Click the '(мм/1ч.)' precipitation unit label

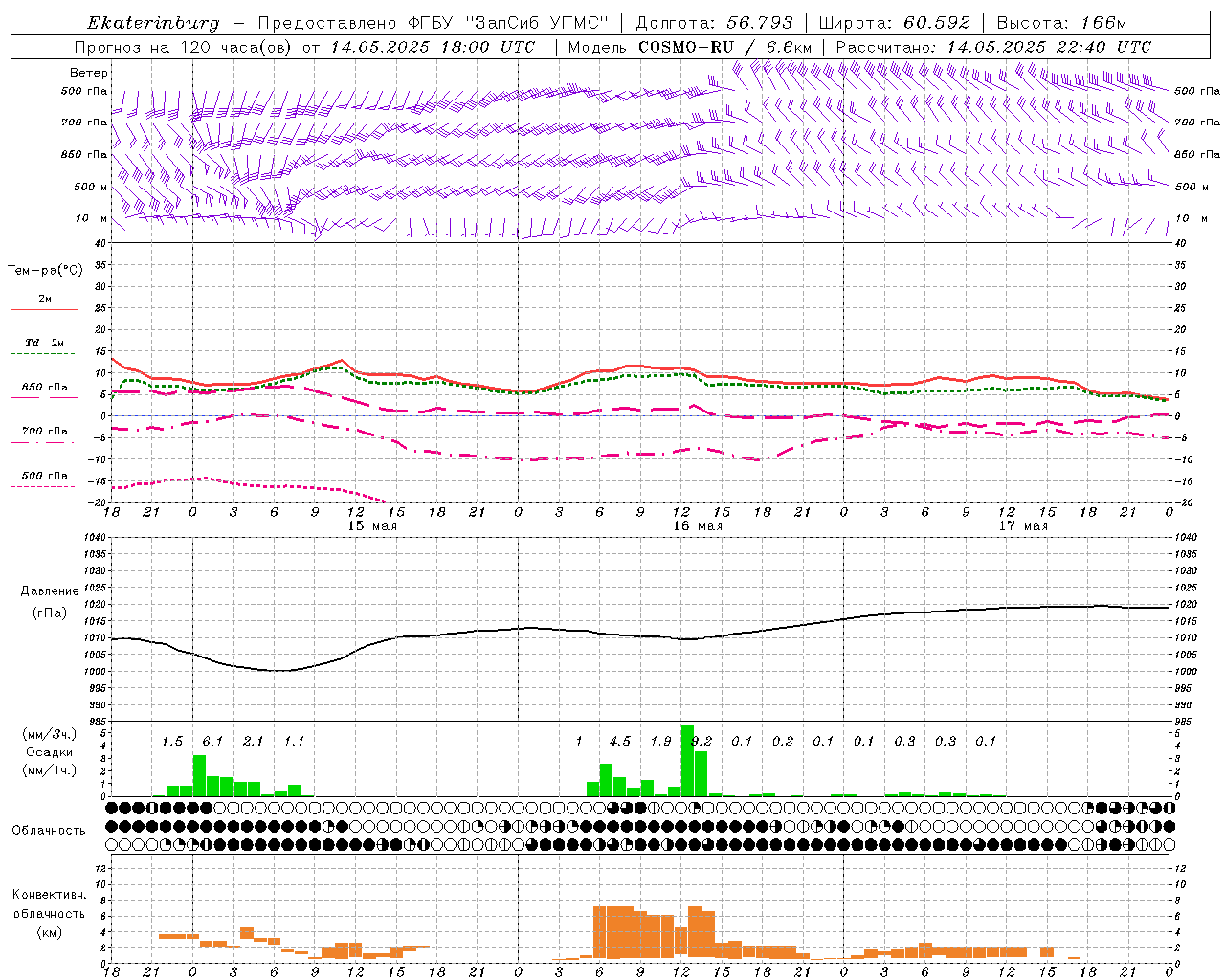[x=50, y=771]
